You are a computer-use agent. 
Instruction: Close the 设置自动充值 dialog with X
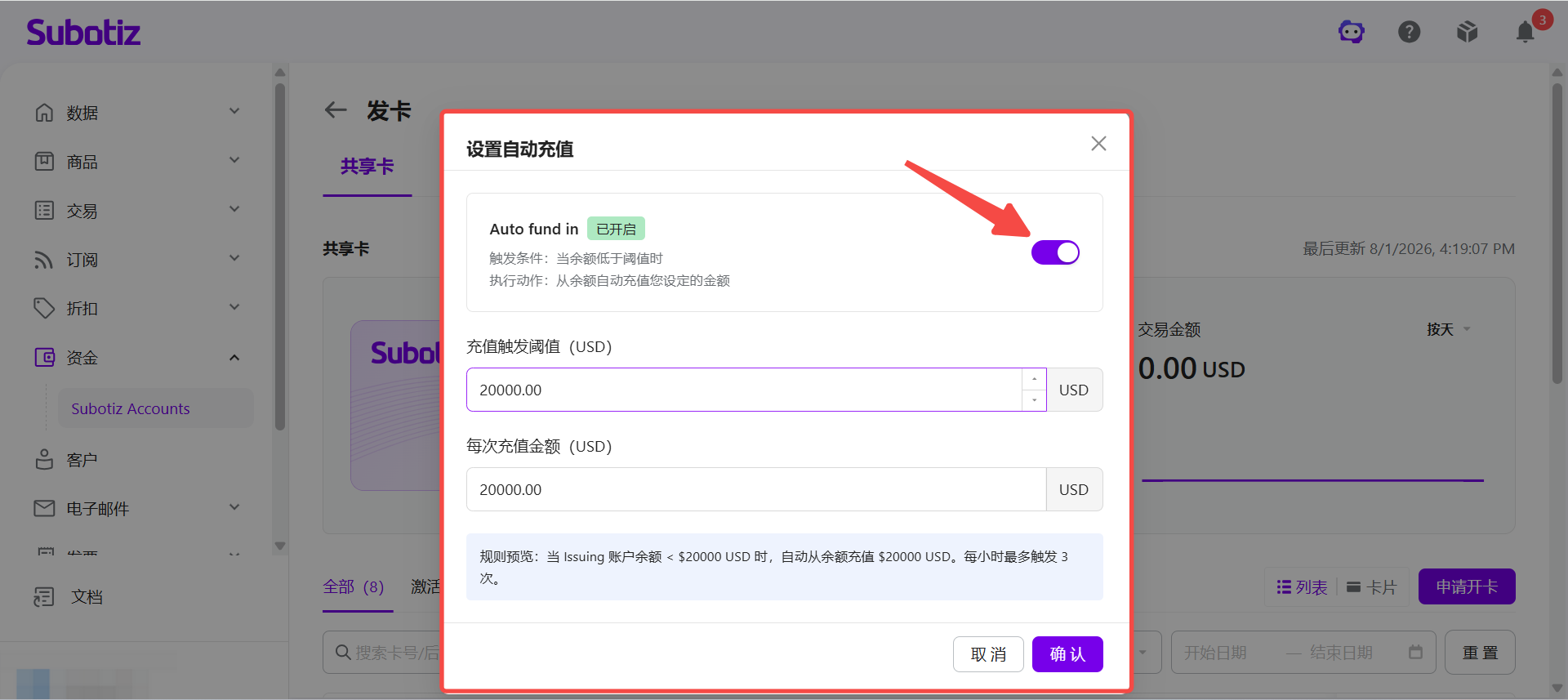pos(1098,144)
